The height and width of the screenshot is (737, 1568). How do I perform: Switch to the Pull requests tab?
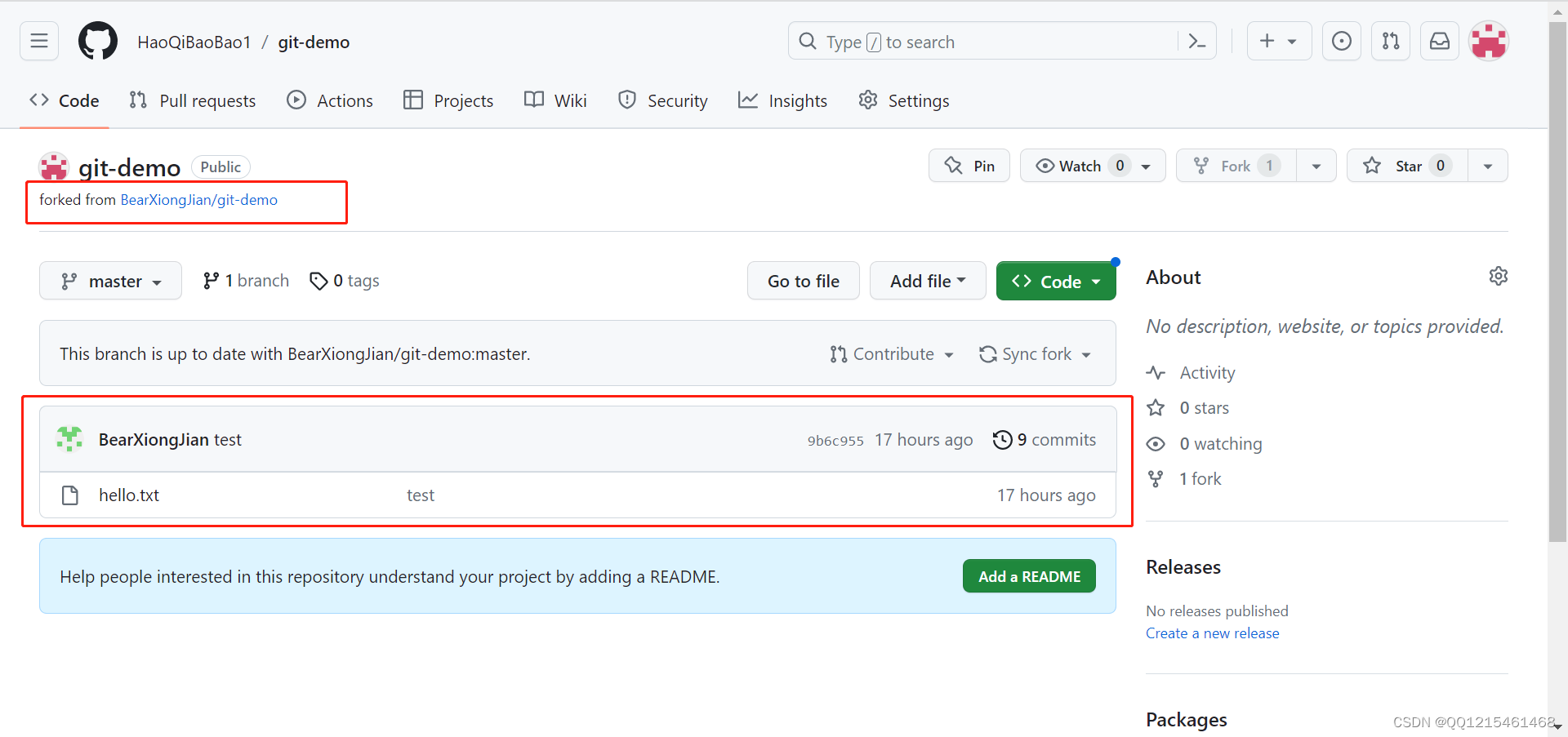click(193, 100)
